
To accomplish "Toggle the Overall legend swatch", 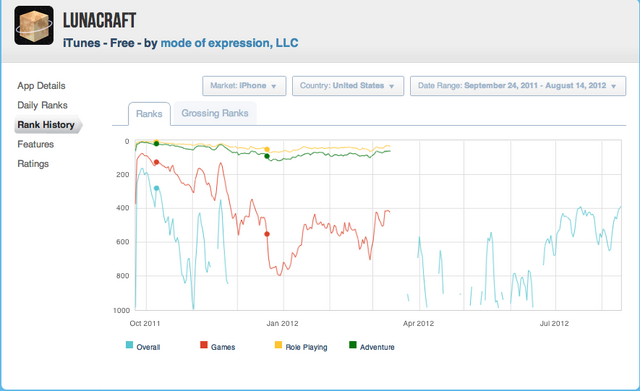I will click(129, 345).
